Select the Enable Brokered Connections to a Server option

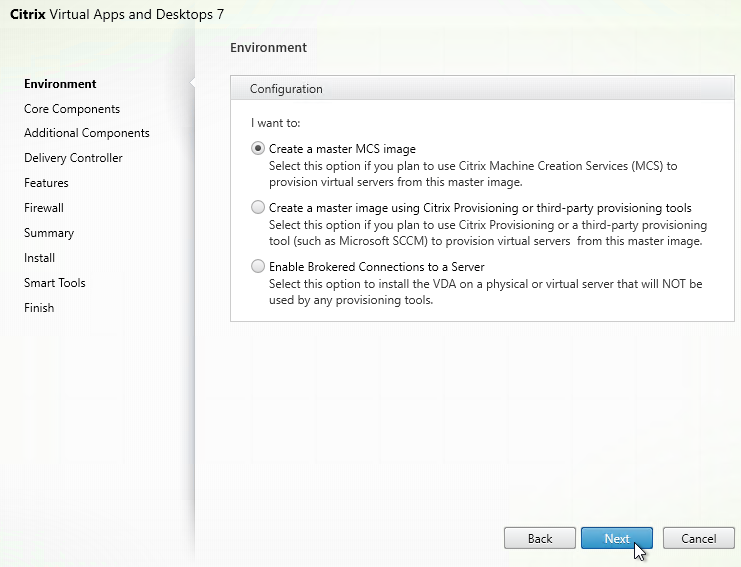[258, 266]
